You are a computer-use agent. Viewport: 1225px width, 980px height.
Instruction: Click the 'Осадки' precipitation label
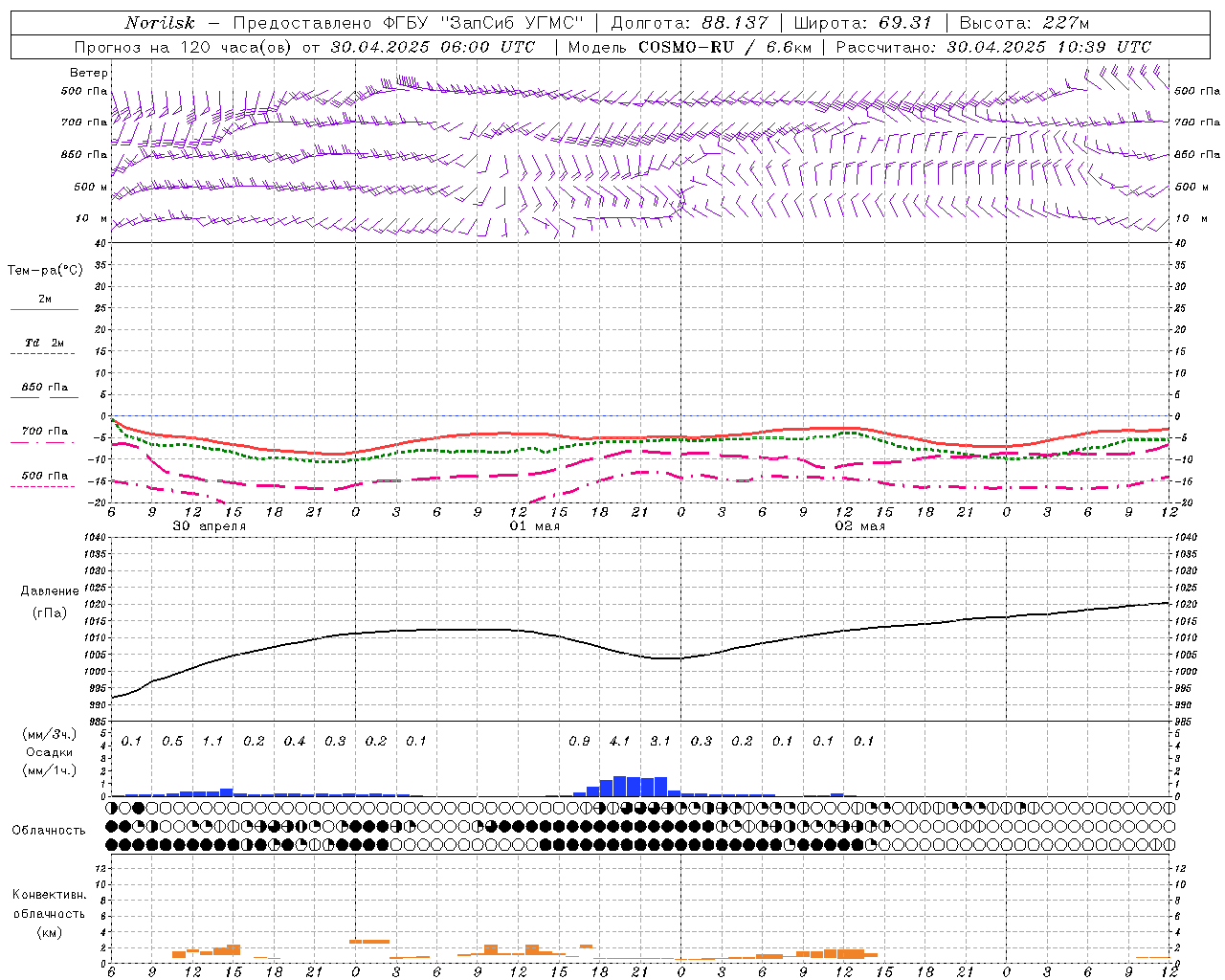(50, 752)
